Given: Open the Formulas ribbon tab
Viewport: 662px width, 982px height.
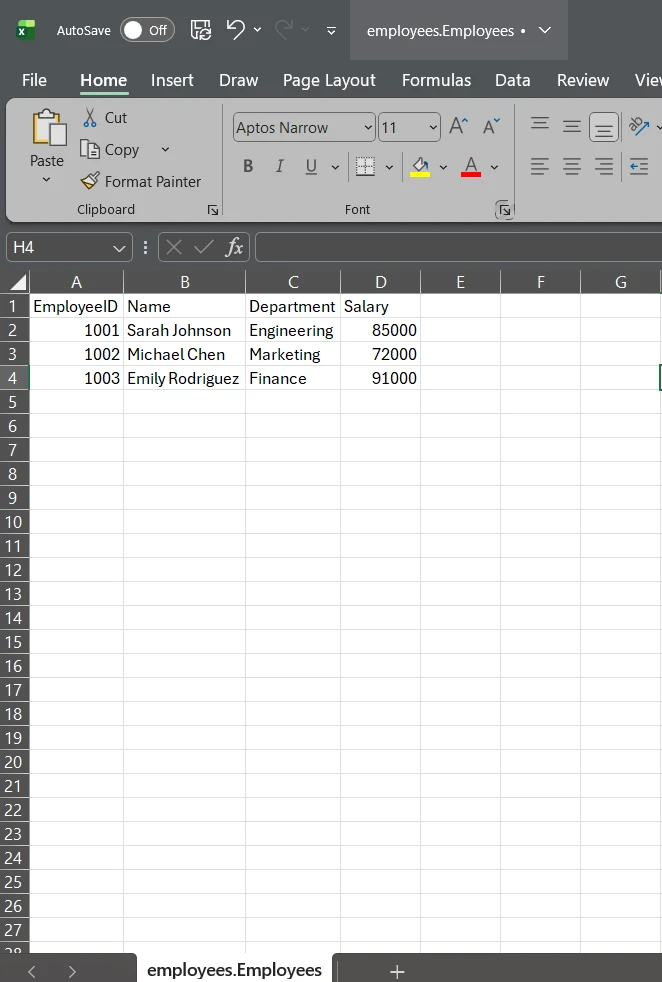Looking at the screenshot, I should click(436, 80).
